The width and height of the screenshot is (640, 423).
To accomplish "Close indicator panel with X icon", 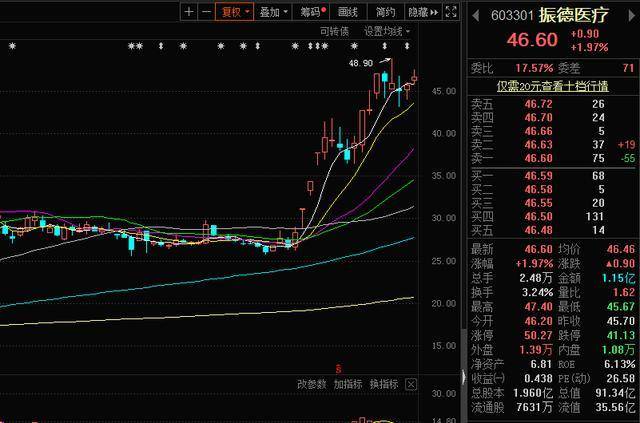I will click(411, 384).
